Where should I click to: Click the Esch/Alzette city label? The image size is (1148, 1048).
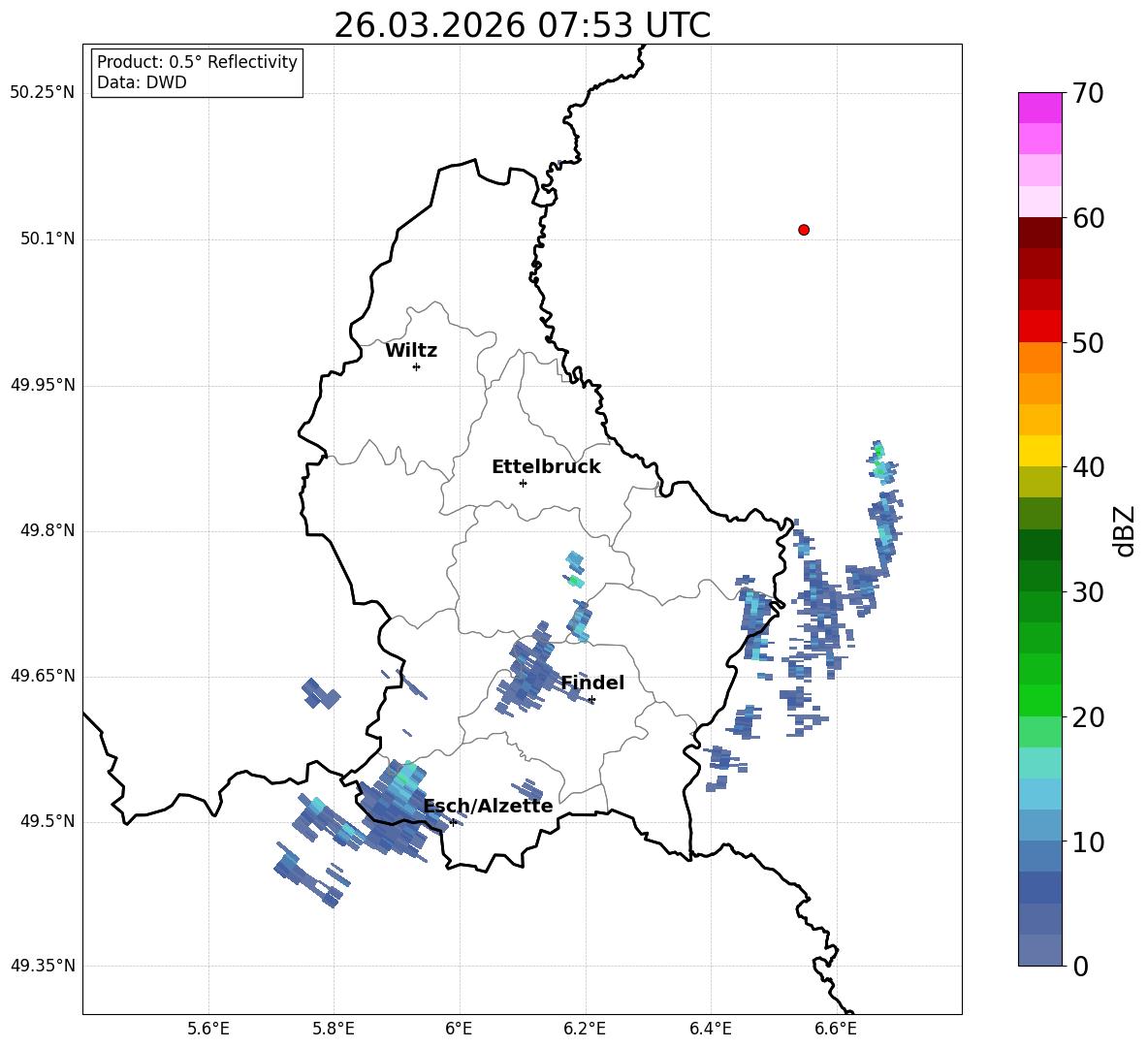click(489, 807)
